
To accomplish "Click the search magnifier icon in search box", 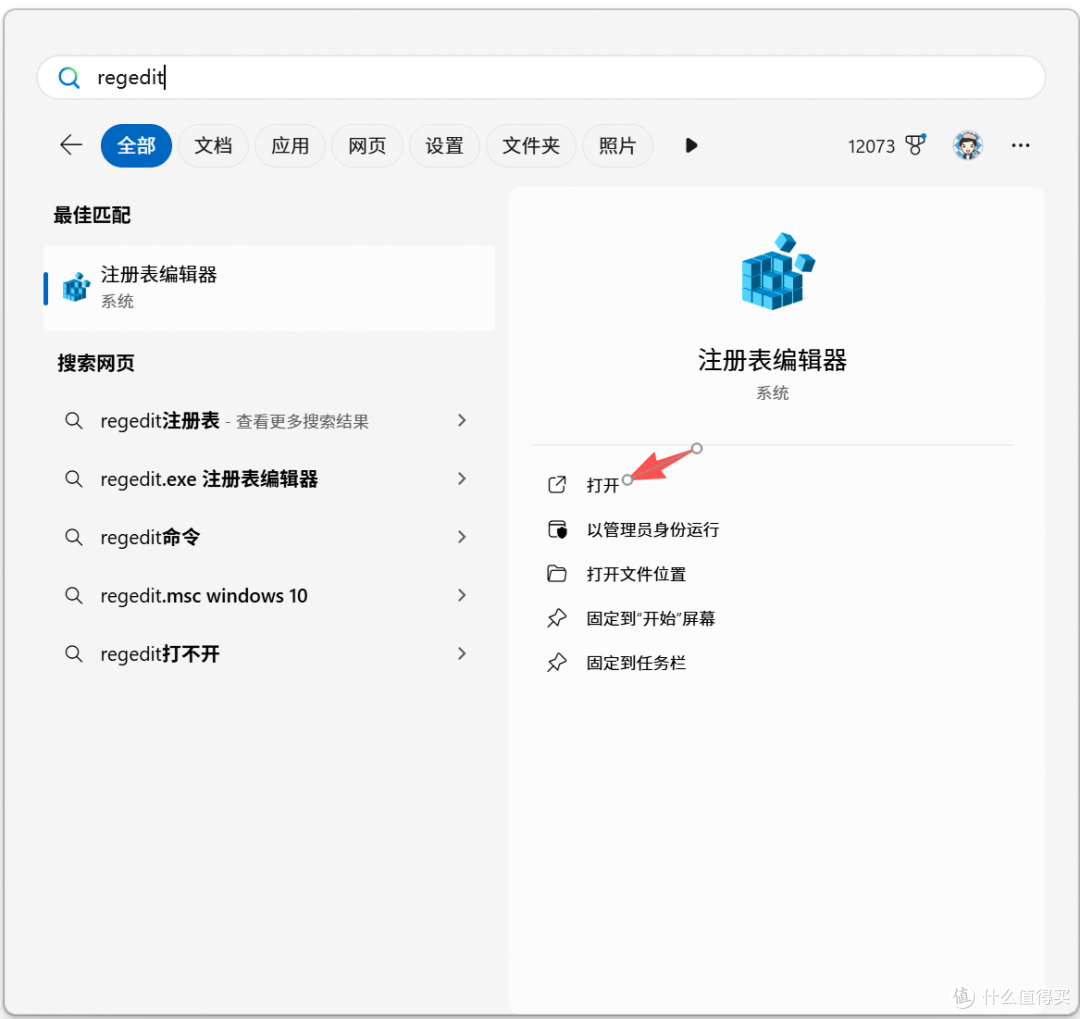I will 69,77.
